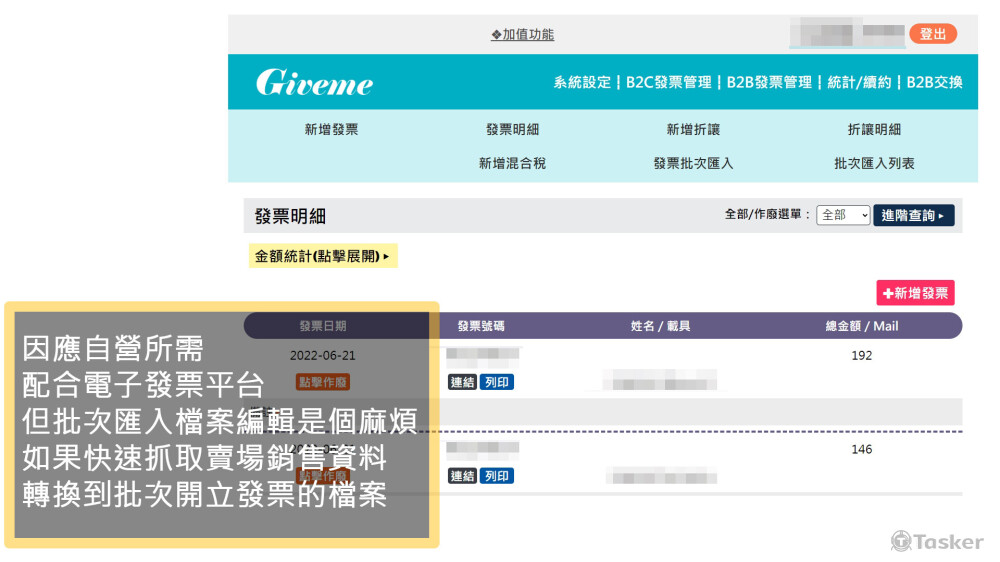Viewport: 1000px width, 562px height.
Task: Open the 全部/作廢 filter dropdown
Action: tap(843, 216)
